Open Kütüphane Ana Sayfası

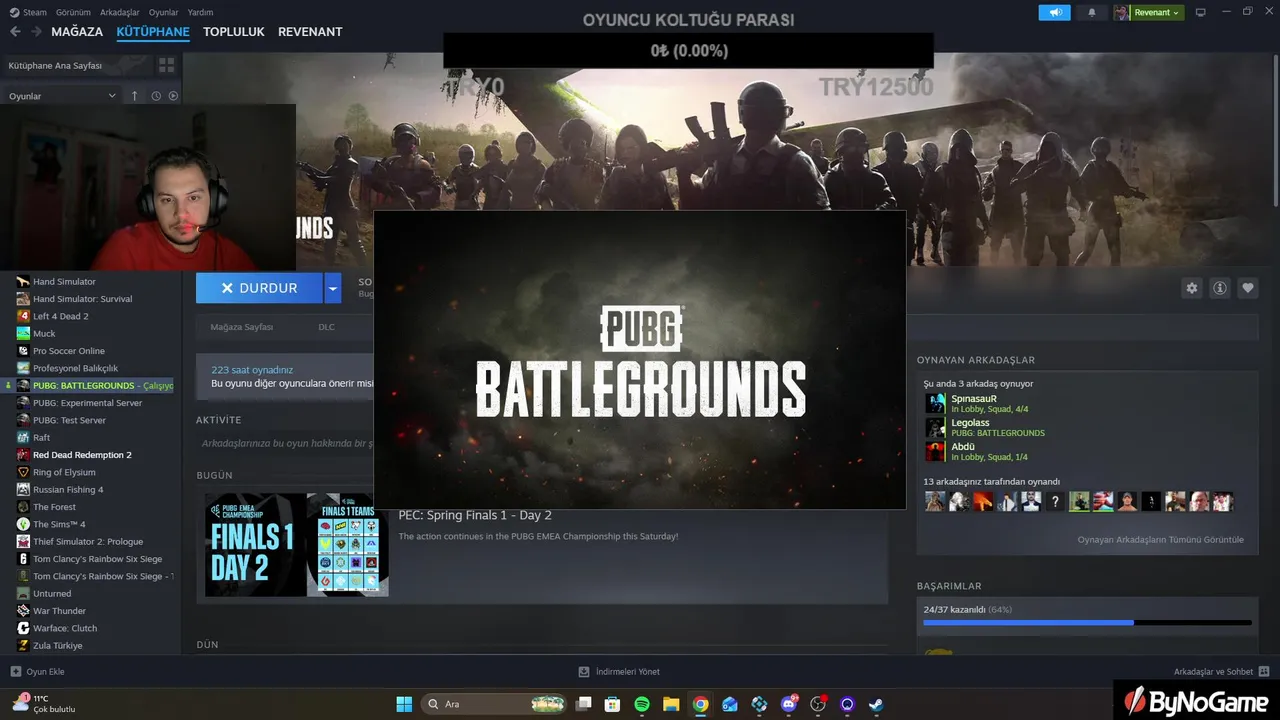[x=55, y=65]
